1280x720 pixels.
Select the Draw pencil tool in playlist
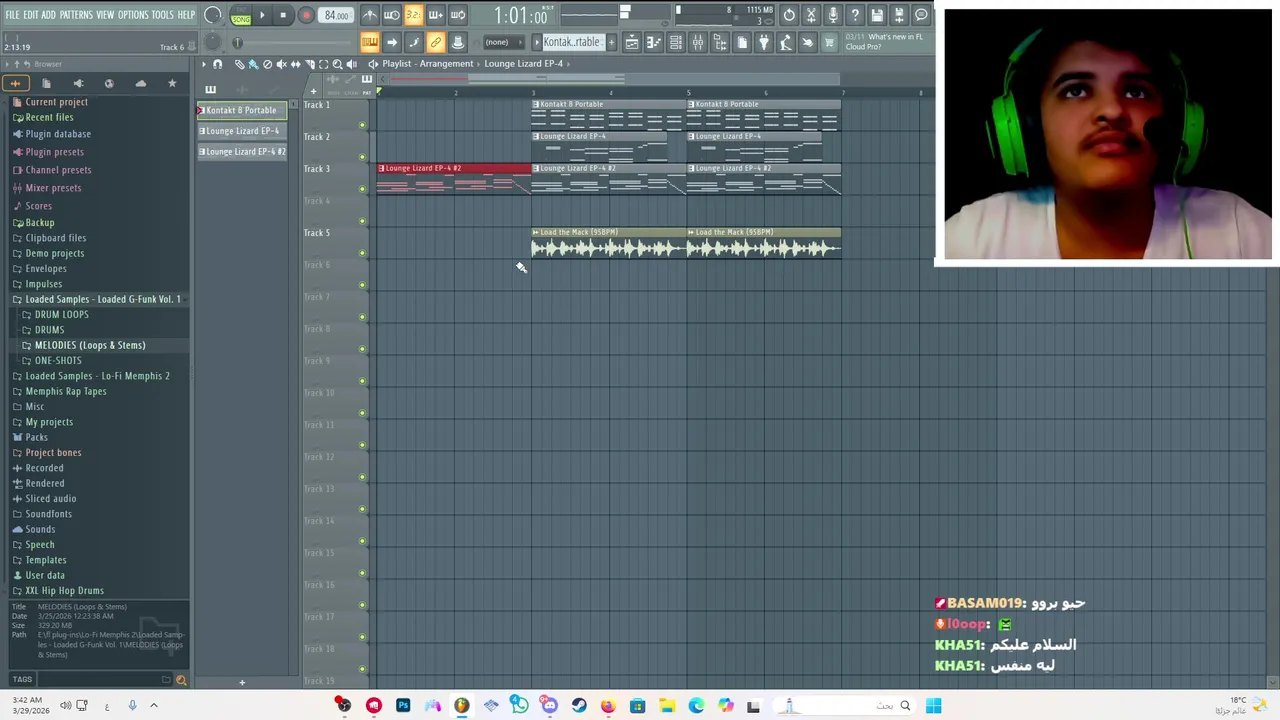pos(239,64)
